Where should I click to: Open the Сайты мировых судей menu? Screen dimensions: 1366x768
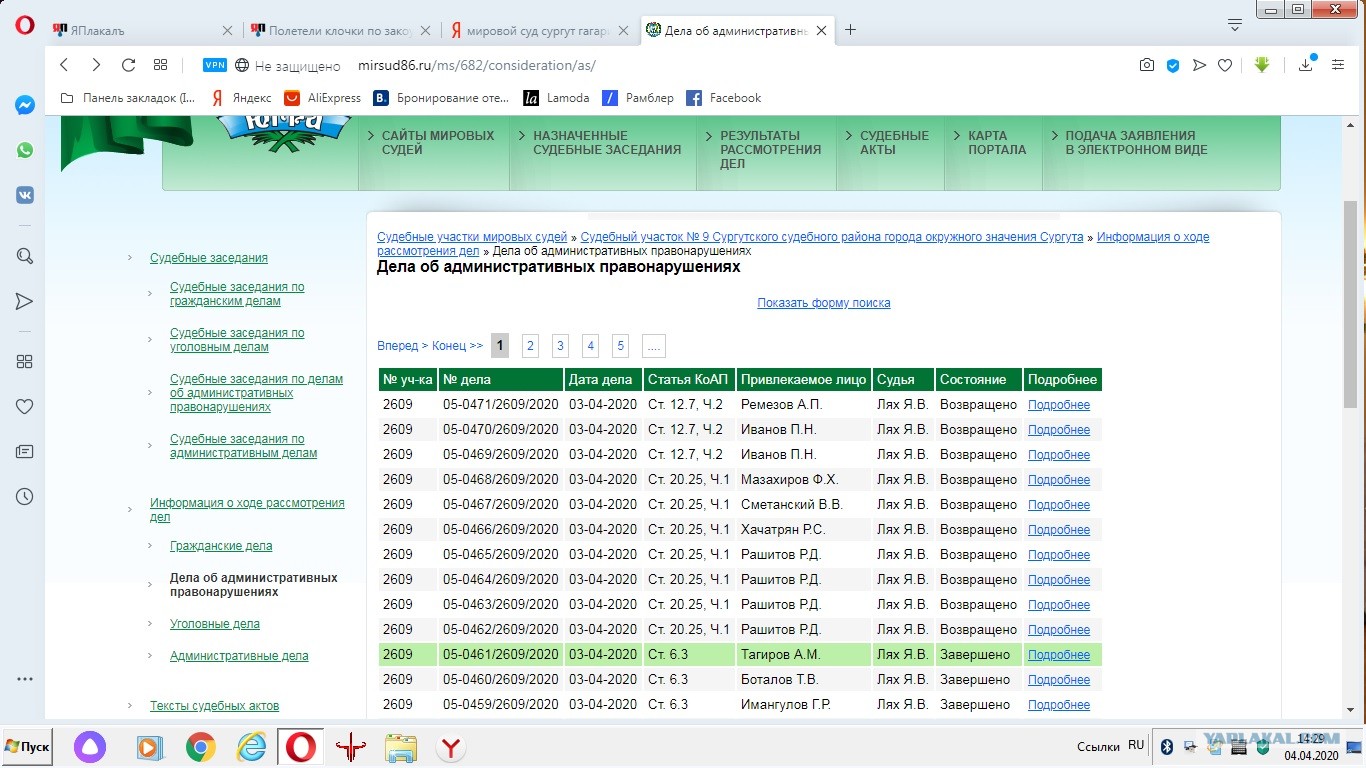tap(436, 143)
